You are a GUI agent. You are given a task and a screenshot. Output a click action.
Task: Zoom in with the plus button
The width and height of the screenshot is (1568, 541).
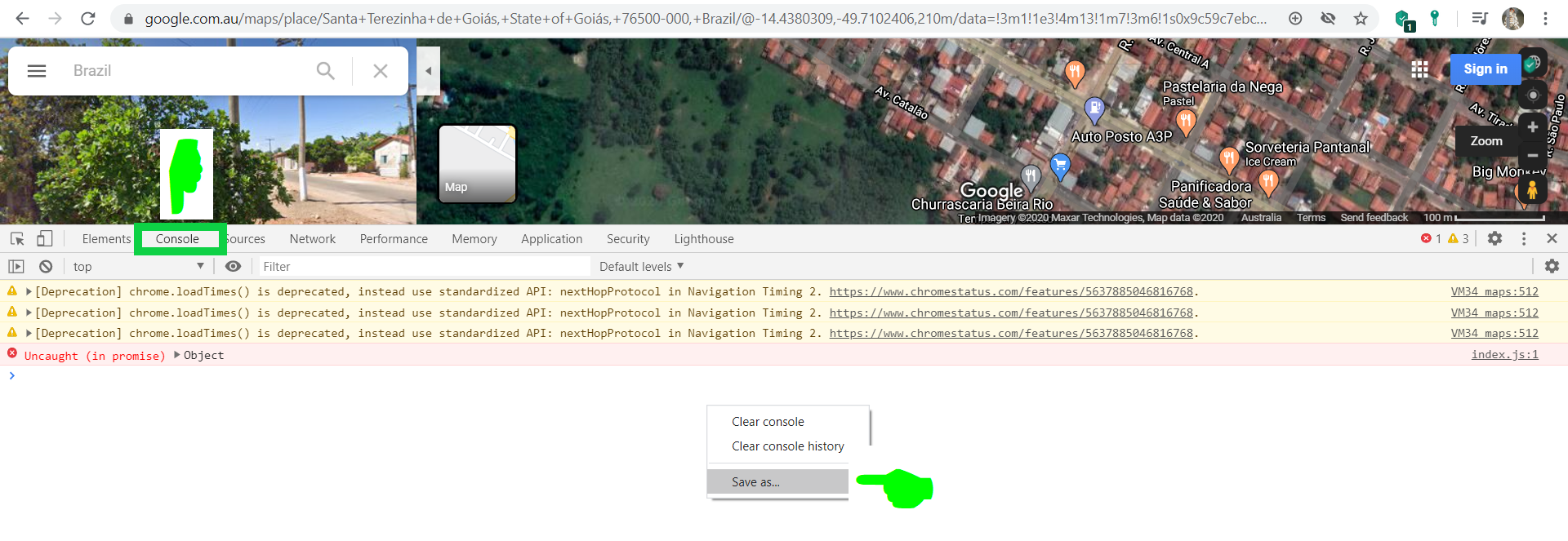(1533, 126)
